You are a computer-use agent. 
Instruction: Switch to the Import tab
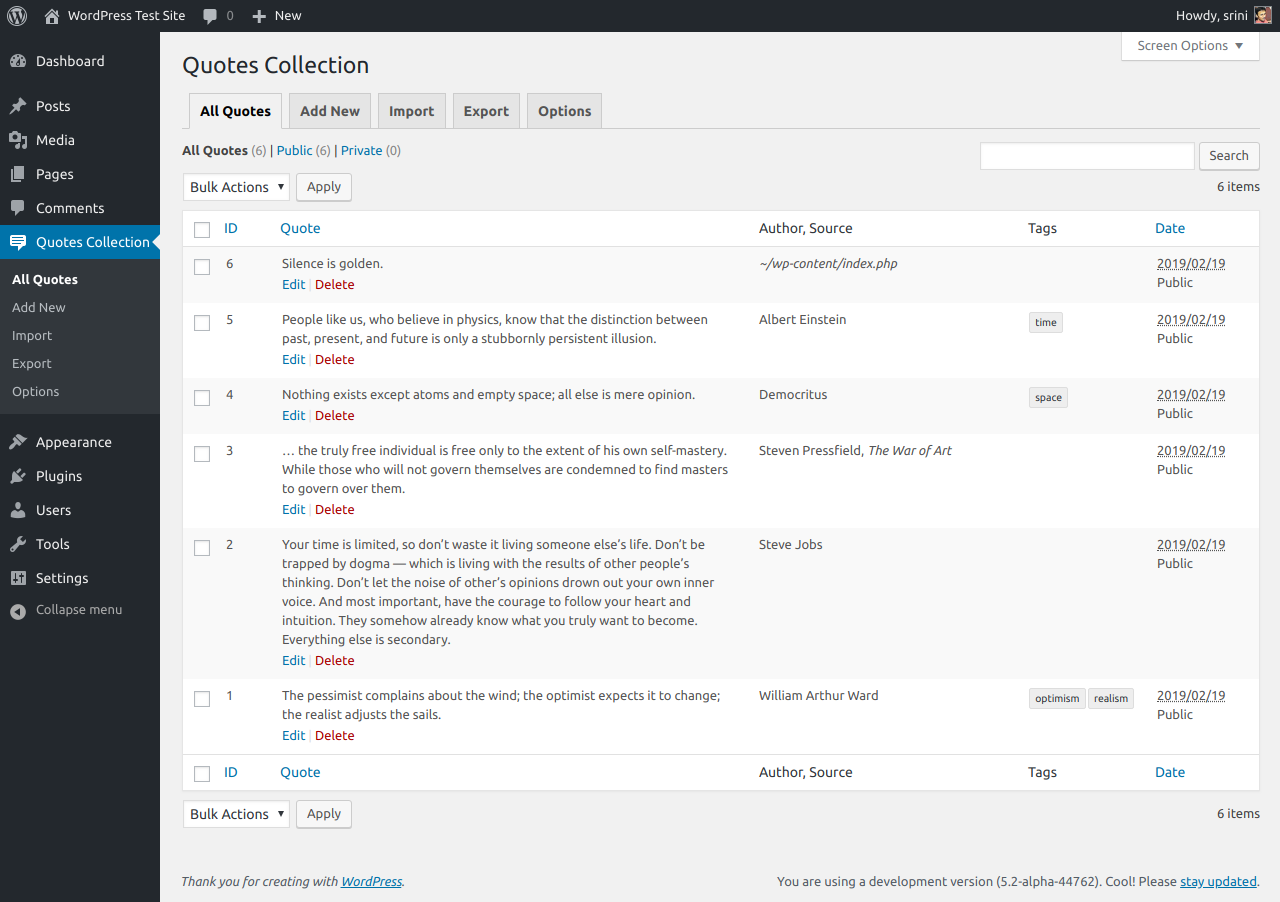click(411, 111)
